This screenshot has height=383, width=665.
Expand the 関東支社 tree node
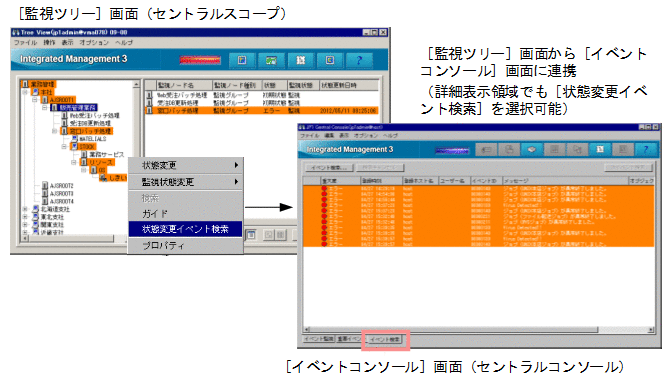click(x=25, y=224)
